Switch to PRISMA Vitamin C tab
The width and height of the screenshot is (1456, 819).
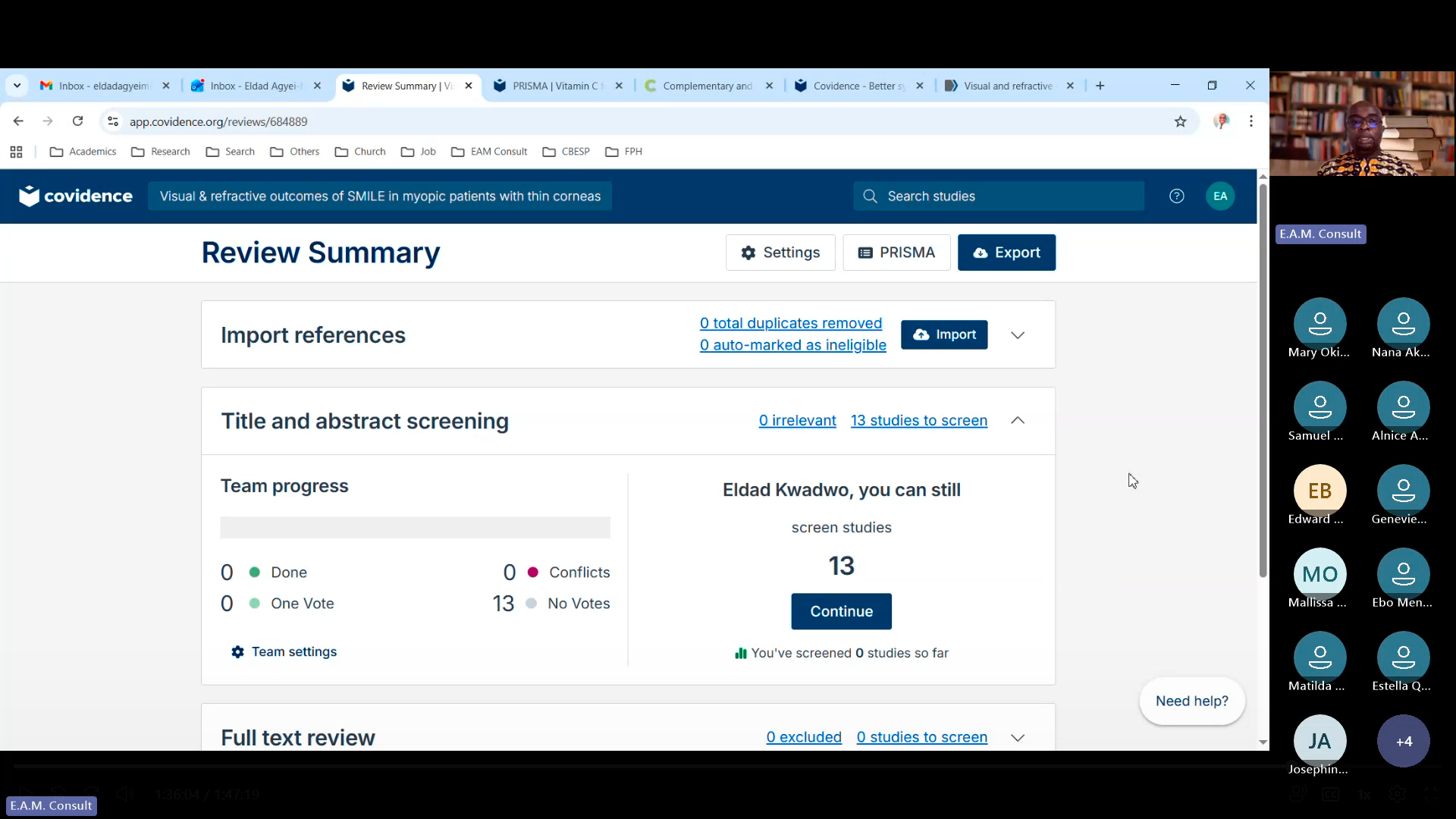click(x=554, y=86)
